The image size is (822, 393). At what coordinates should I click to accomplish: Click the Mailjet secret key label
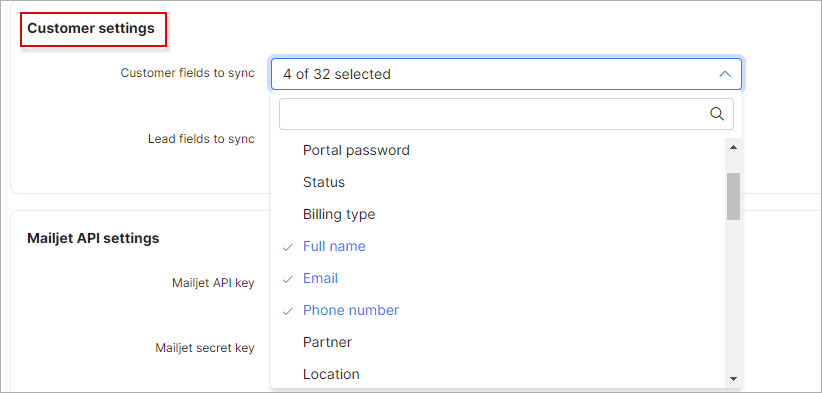[205, 348]
